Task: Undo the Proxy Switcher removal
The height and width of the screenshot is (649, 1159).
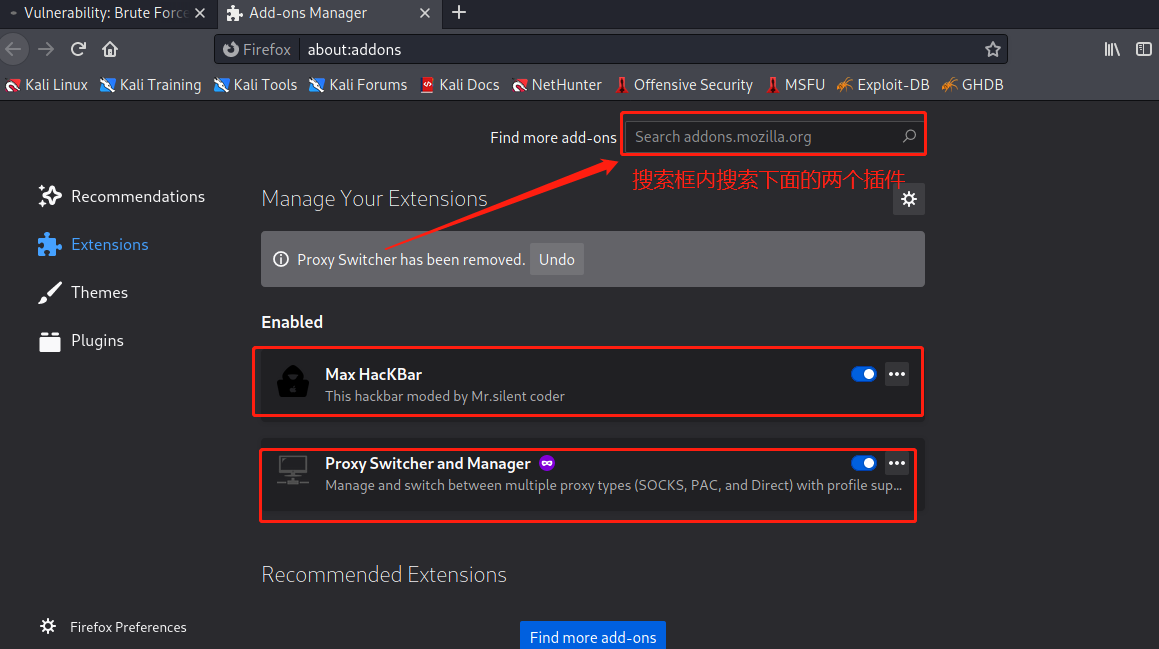Action: (x=557, y=259)
